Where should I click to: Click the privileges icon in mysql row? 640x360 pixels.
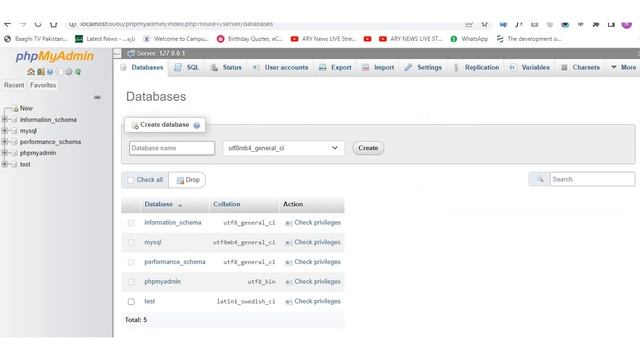tap(289, 242)
